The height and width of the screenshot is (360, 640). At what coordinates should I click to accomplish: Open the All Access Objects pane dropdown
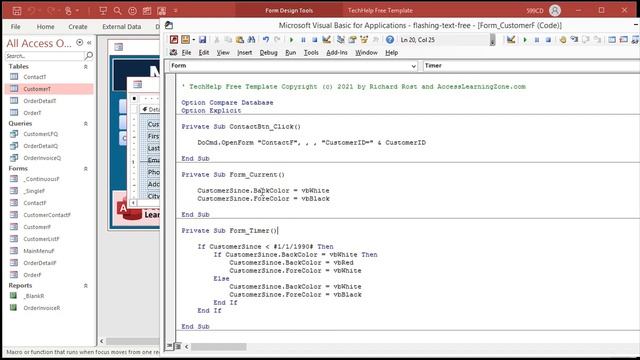pyautogui.click(x=80, y=42)
